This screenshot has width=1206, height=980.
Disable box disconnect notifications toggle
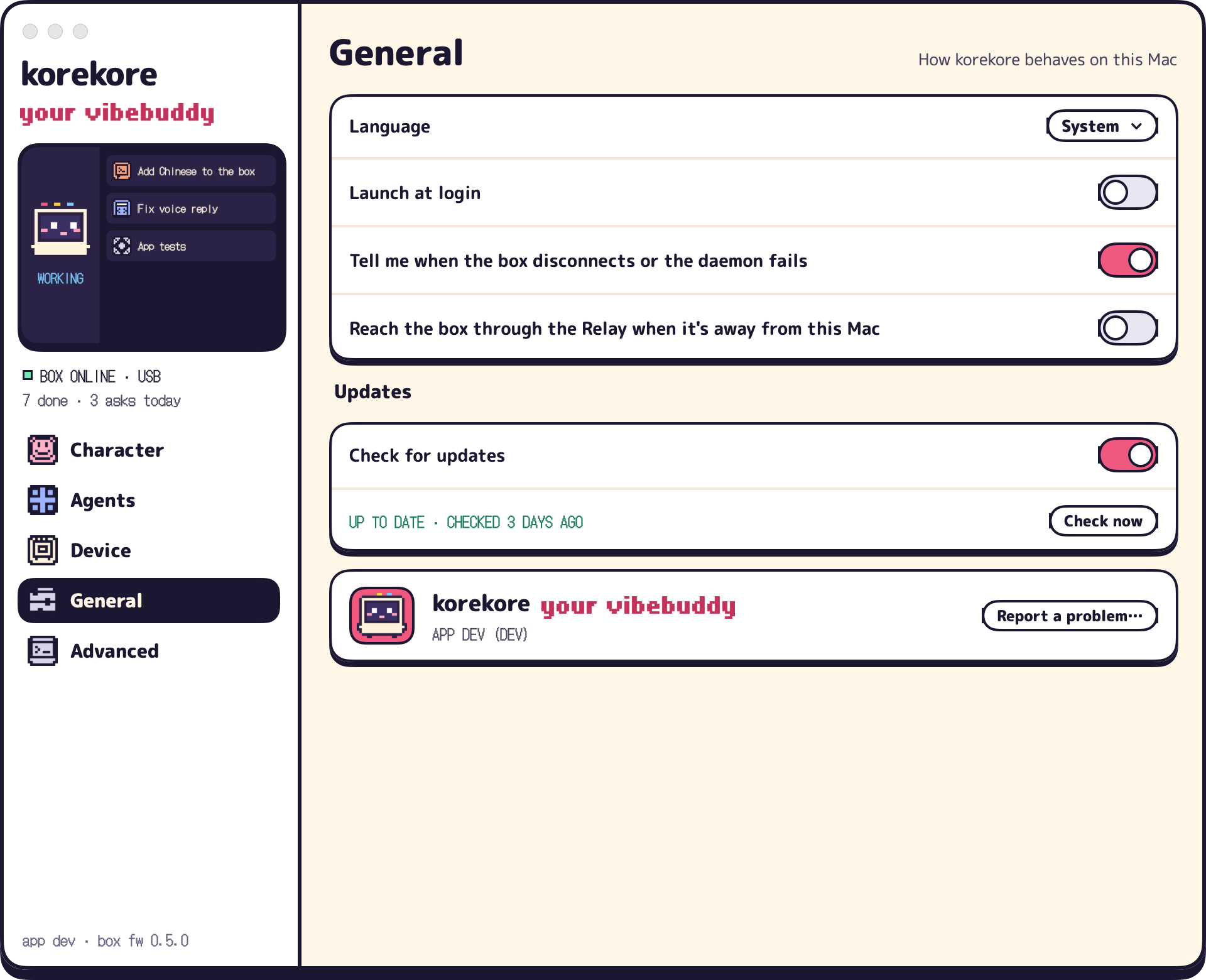[x=1128, y=260]
